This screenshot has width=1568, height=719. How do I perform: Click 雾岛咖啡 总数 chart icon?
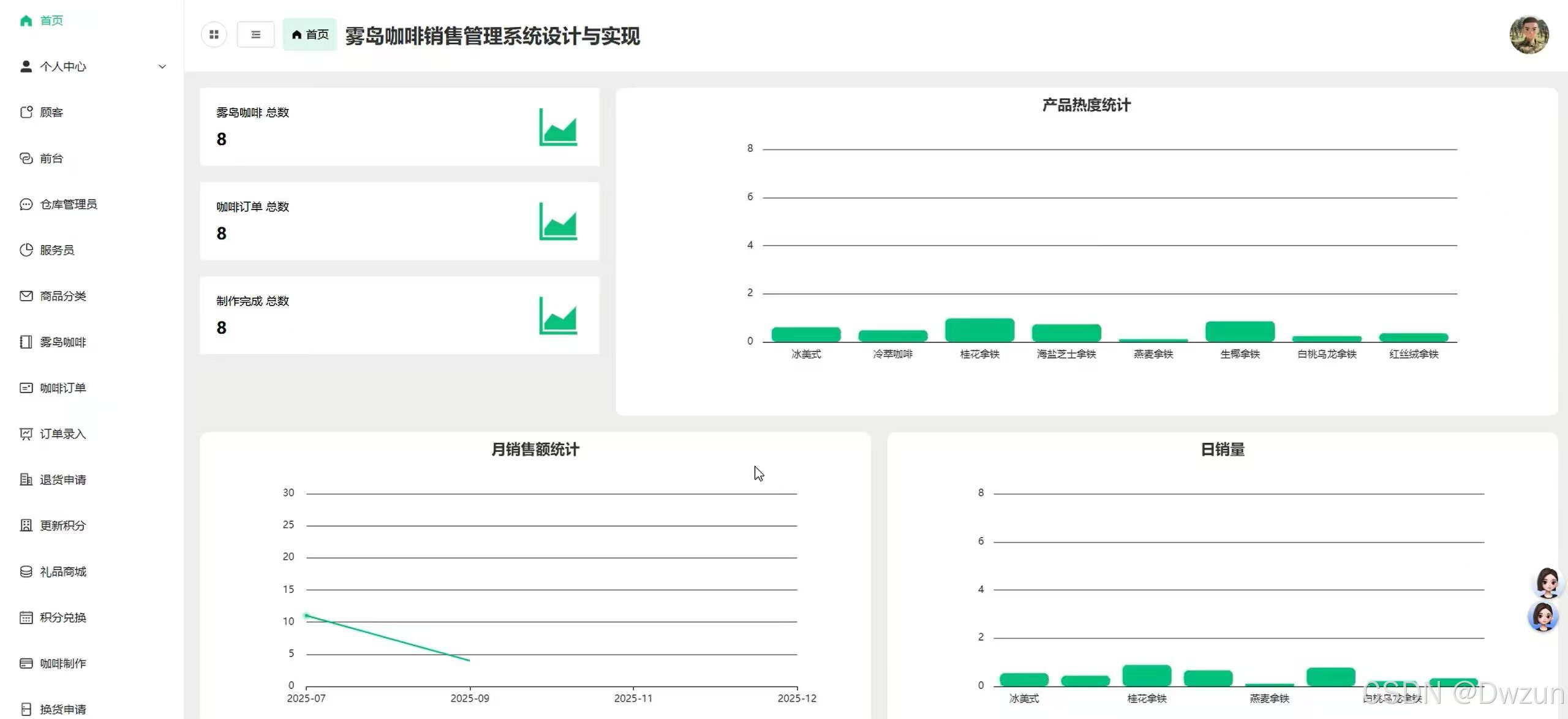557,127
